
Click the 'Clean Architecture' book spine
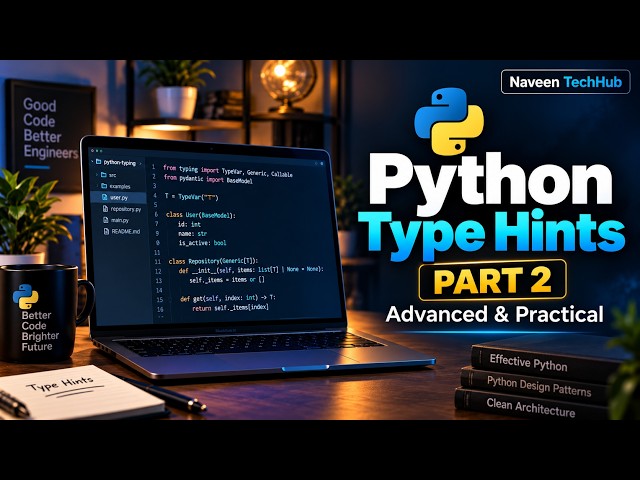click(531, 408)
